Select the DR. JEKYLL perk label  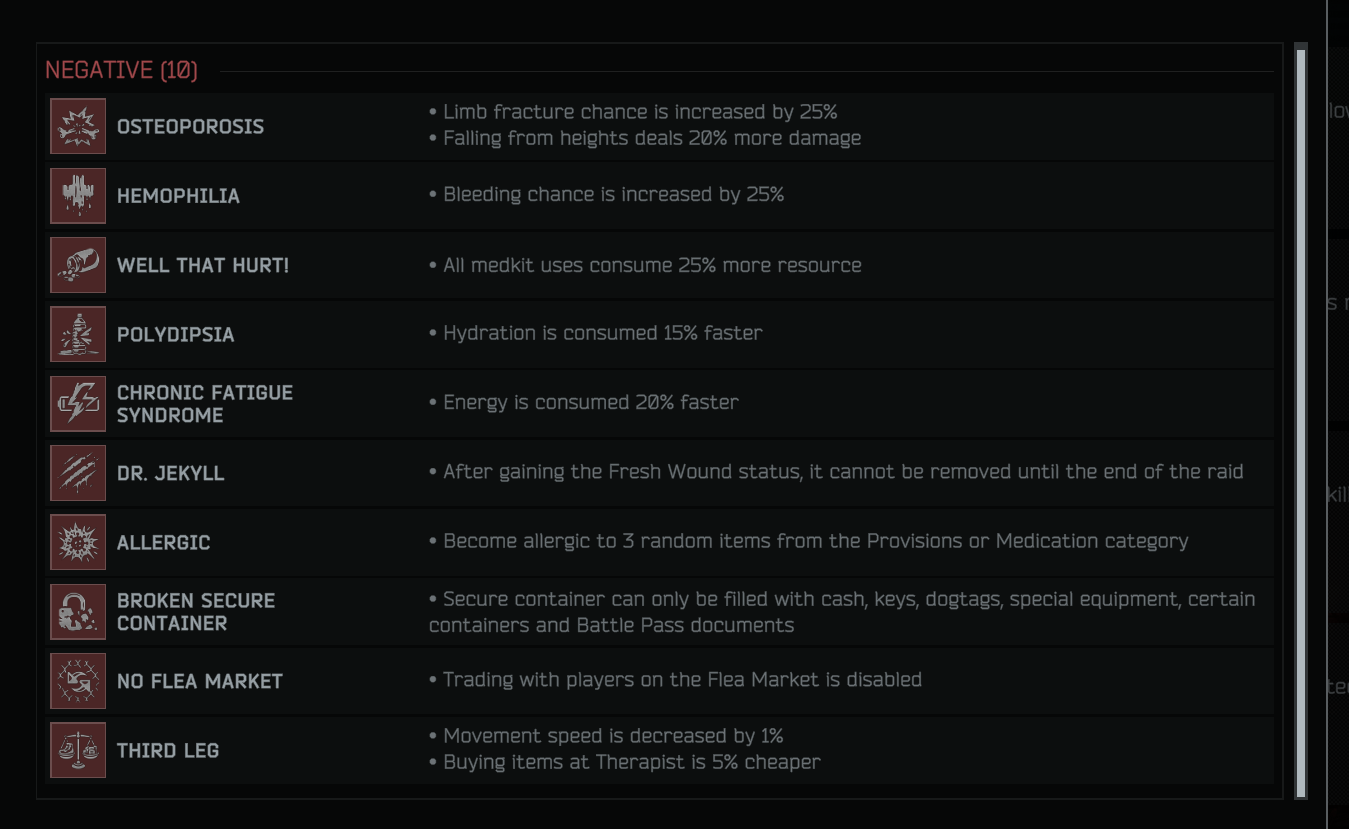click(x=171, y=474)
